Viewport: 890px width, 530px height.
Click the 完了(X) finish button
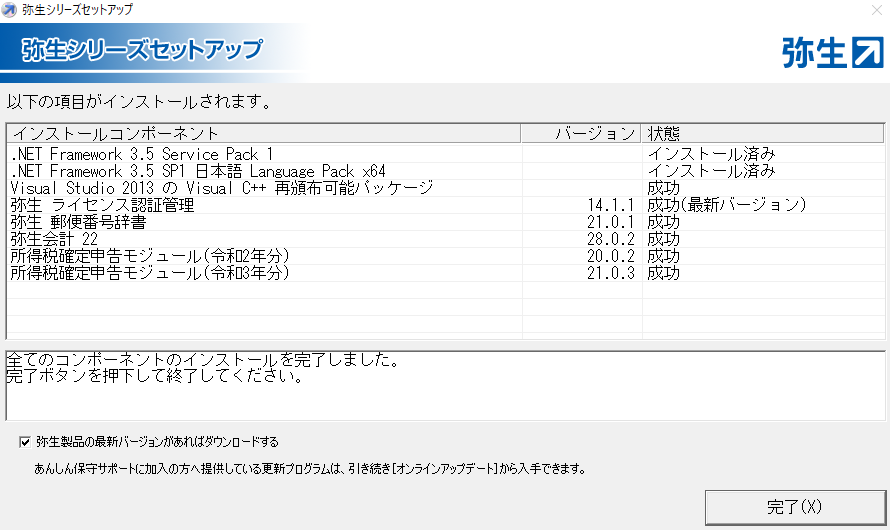pyautogui.click(x=795, y=507)
